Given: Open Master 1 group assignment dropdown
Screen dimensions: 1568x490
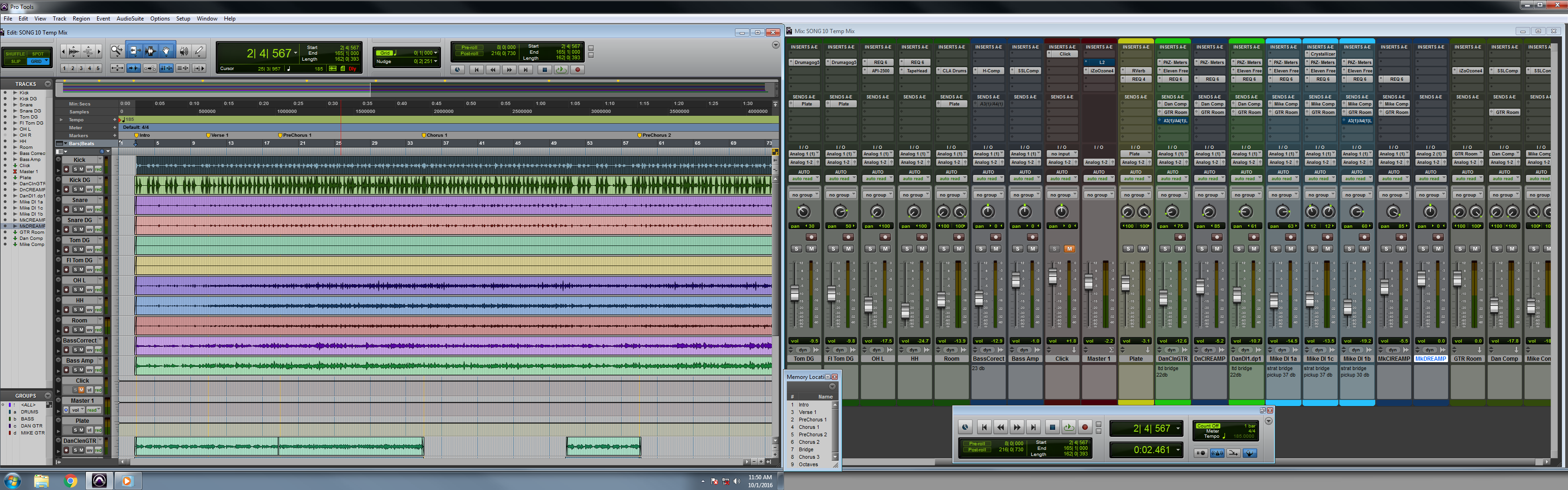Looking at the screenshot, I should [1099, 196].
